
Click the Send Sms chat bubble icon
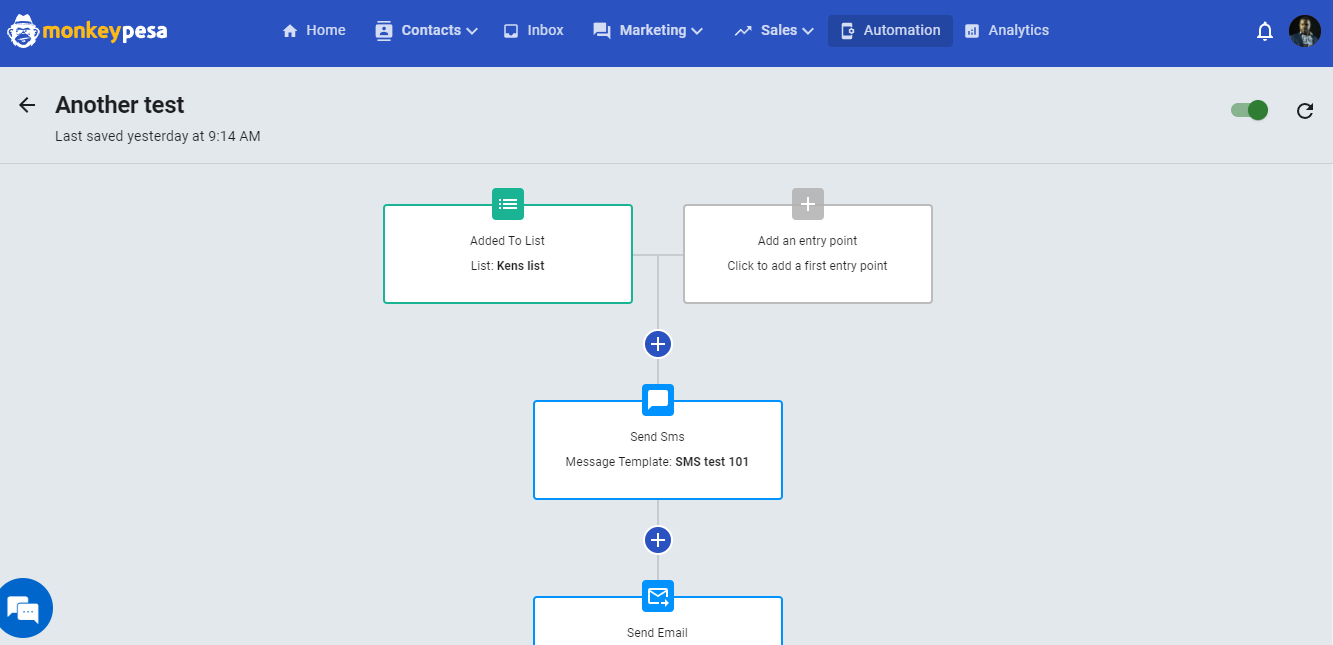tap(658, 400)
